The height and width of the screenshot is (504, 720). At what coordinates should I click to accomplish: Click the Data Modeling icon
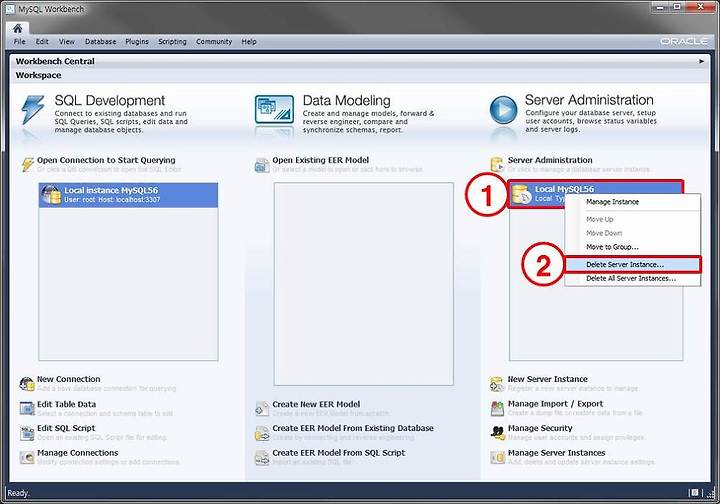274,109
